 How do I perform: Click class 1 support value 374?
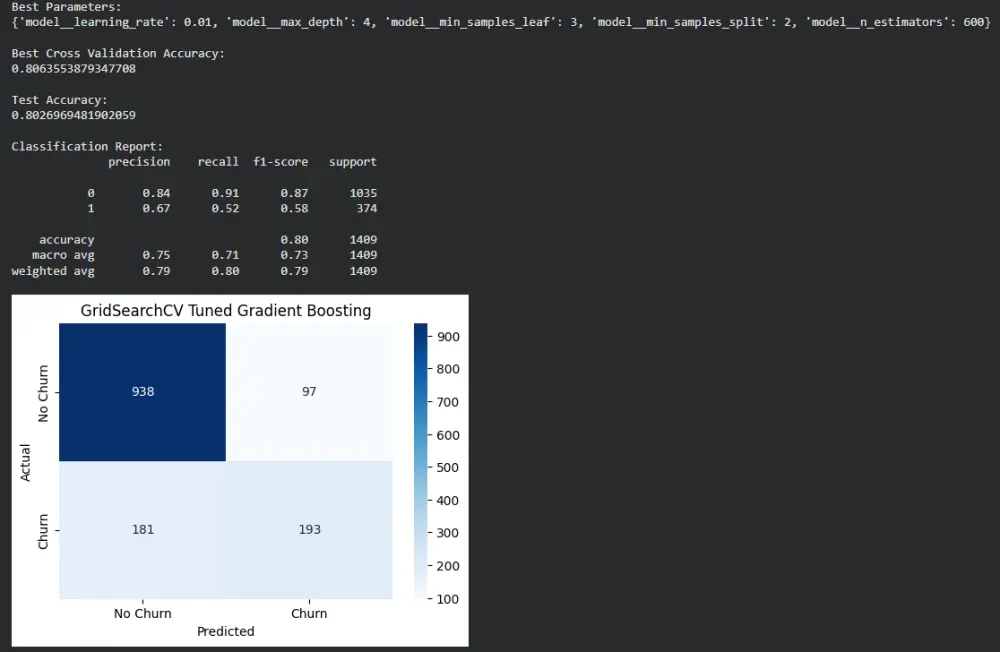click(x=367, y=209)
